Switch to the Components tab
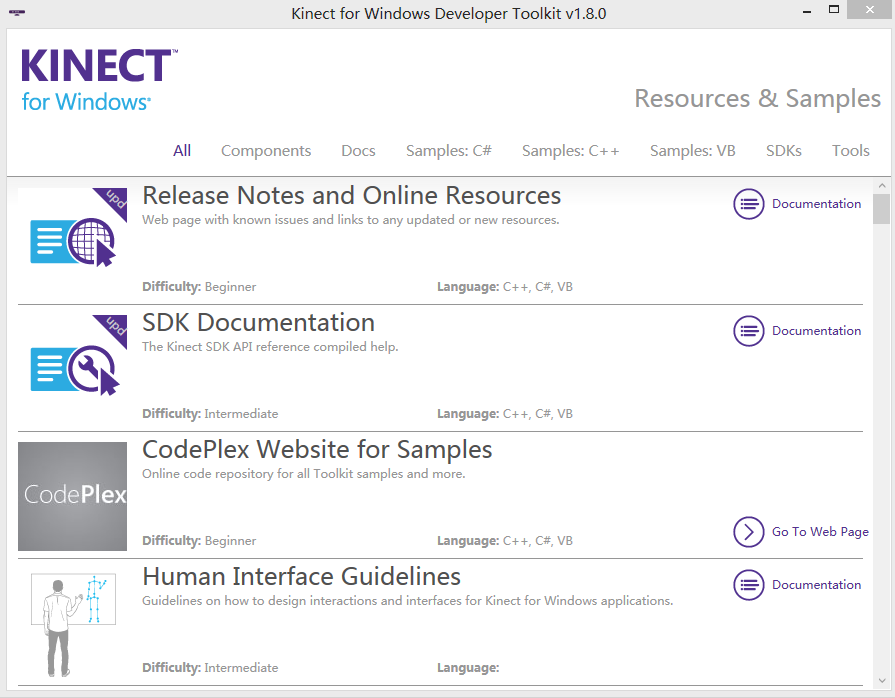This screenshot has width=895, height=698. pyautogui.click(x=266, y=151)
